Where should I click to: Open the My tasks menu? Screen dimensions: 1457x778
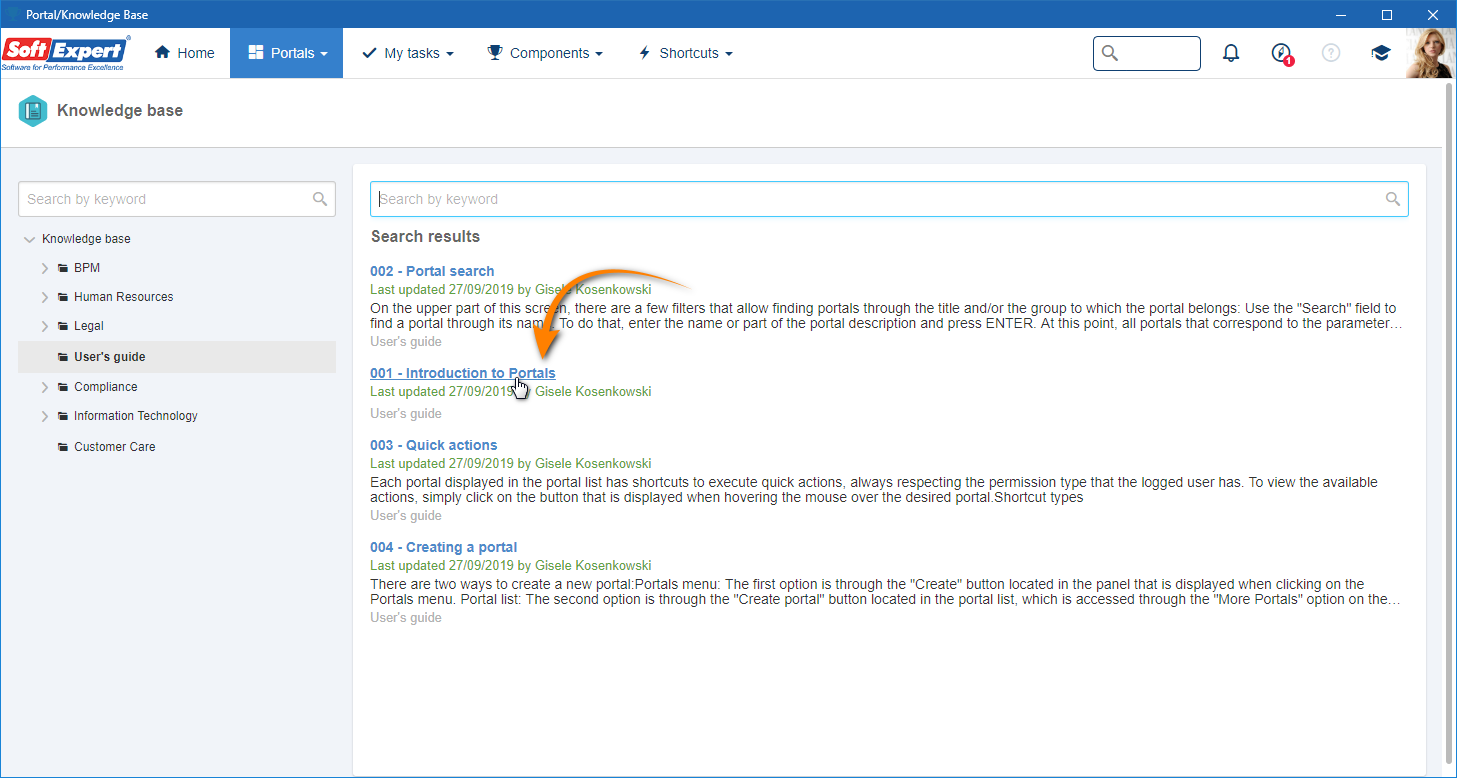pos(407,53)
